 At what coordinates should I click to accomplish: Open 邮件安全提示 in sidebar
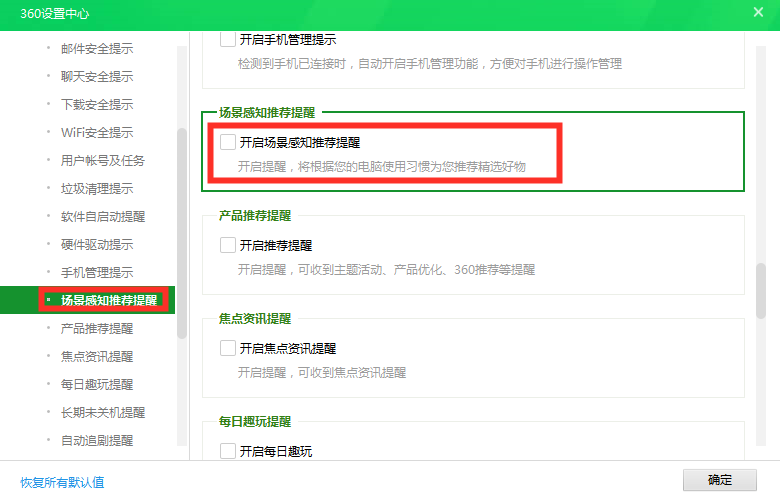pos(97,49)
